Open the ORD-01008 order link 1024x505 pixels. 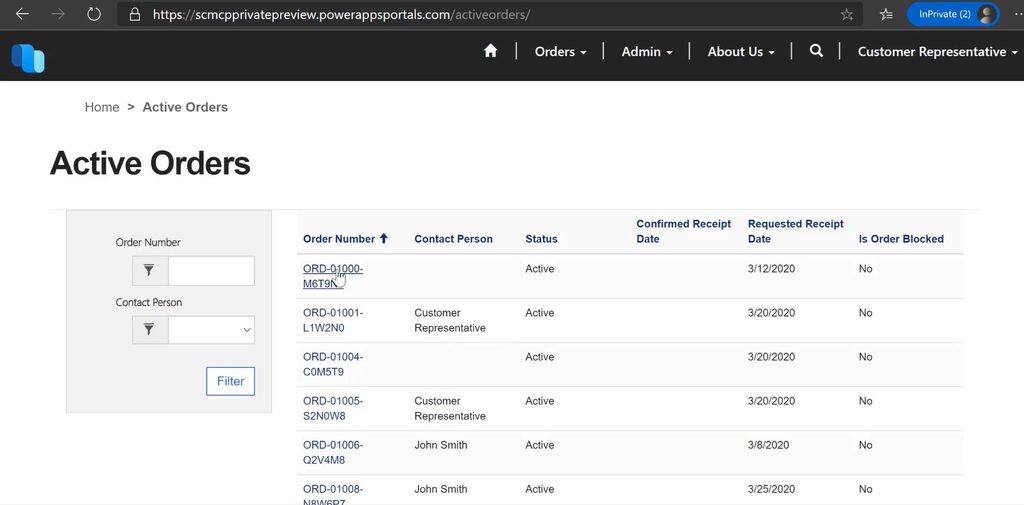coord(333,495)
